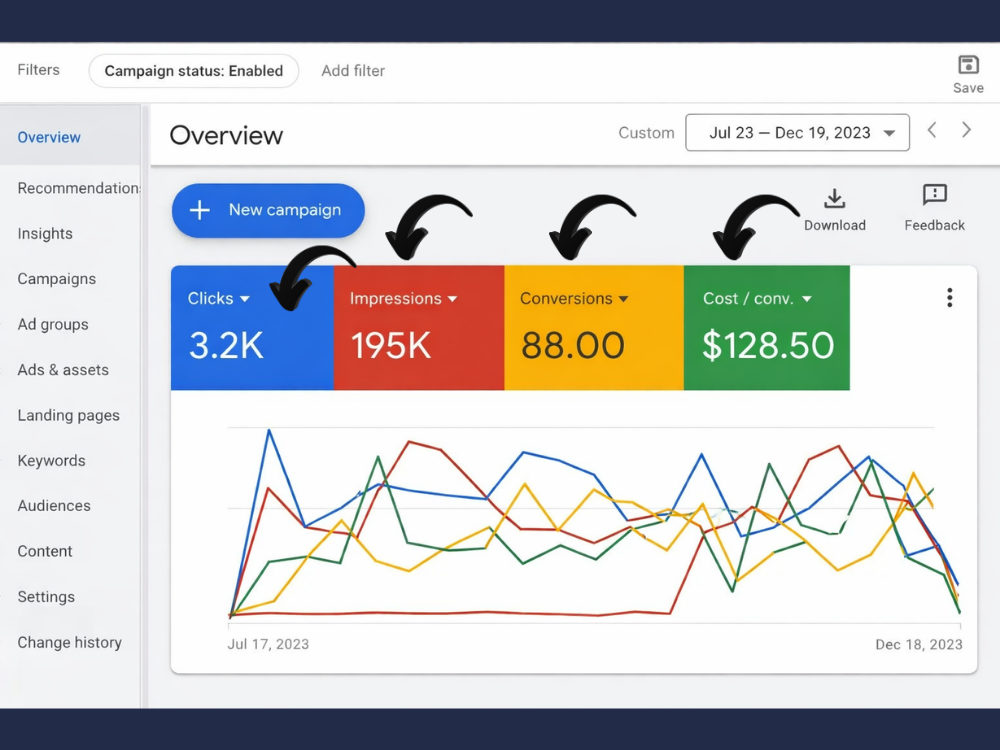Viewport: 1000px width, 750px height.
Task: Click the Custom date label
Action: click(x=646, y=133)
